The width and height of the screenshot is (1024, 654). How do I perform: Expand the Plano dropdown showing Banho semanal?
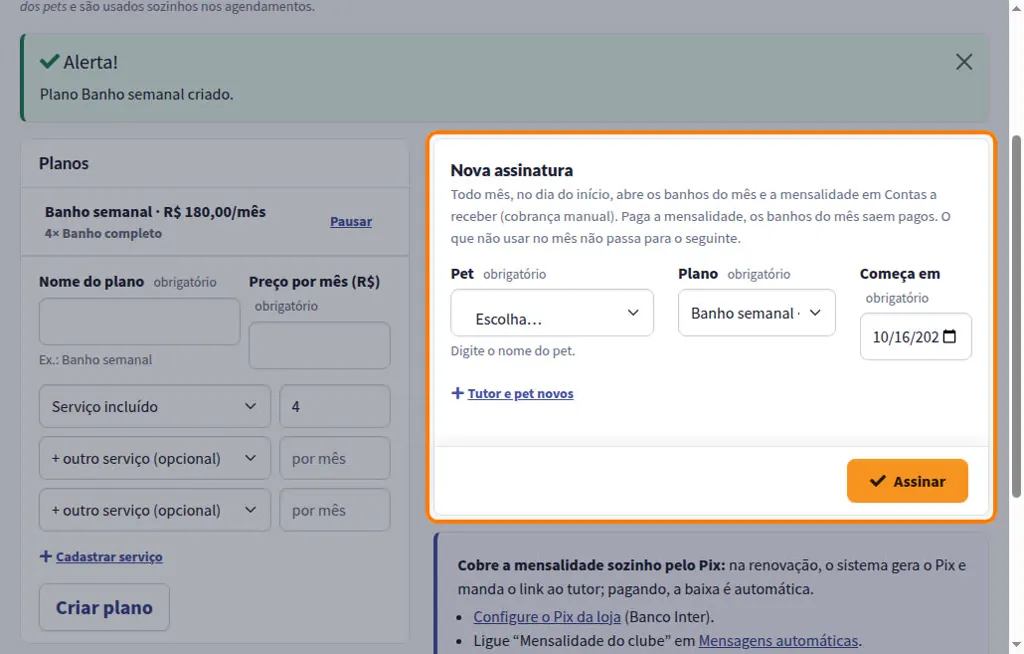[756, 313]
